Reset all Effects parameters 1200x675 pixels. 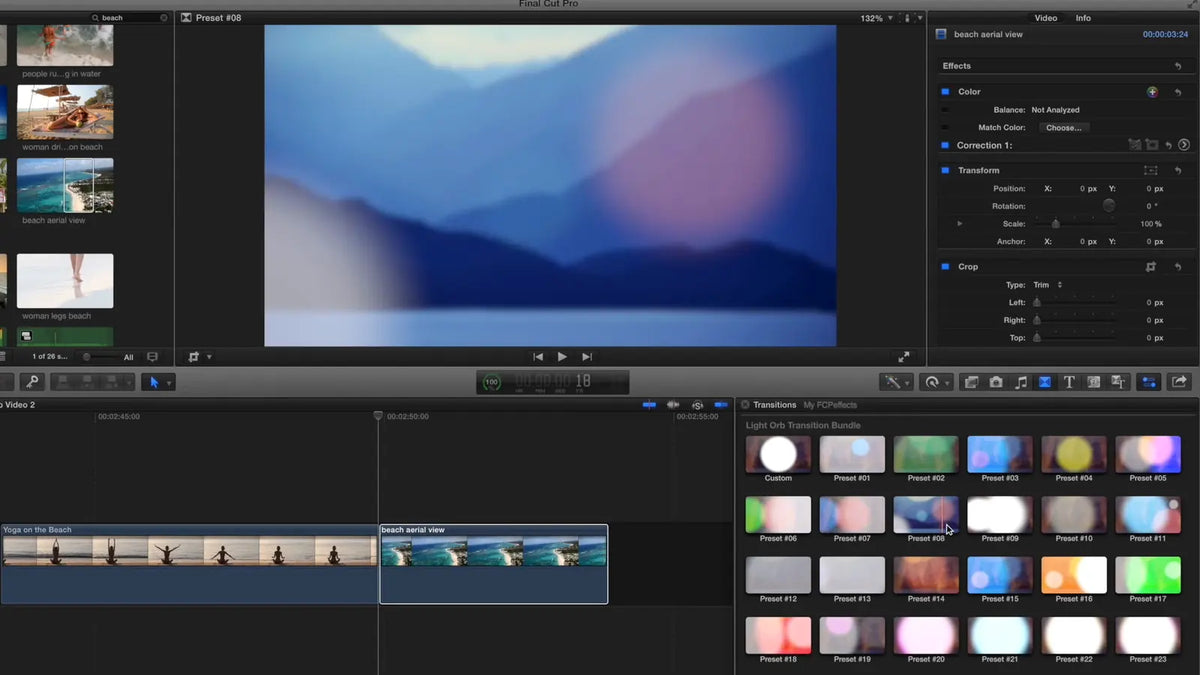[x=1178, y=66]
